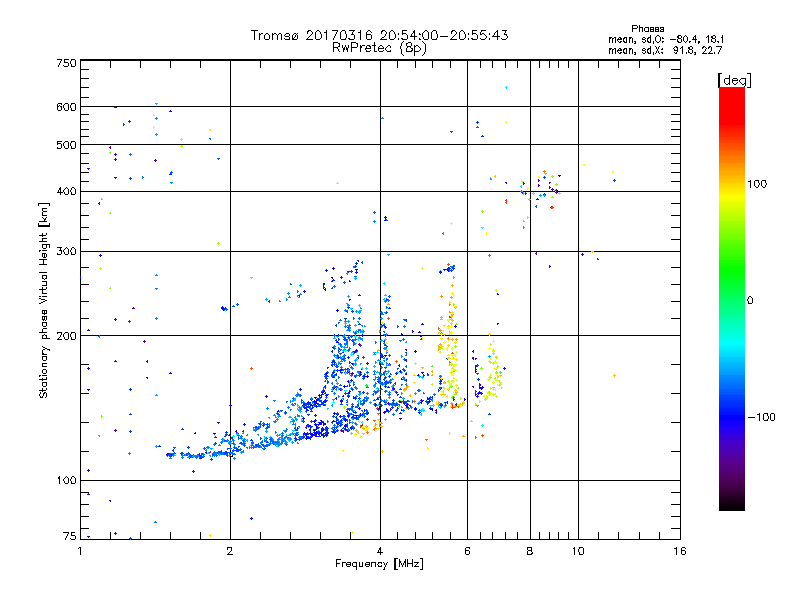Image resolution: width=800 pixels, height=600 pixels.
Task: Click the x-axis '1' tick label
Action: (x=80, y=551)
